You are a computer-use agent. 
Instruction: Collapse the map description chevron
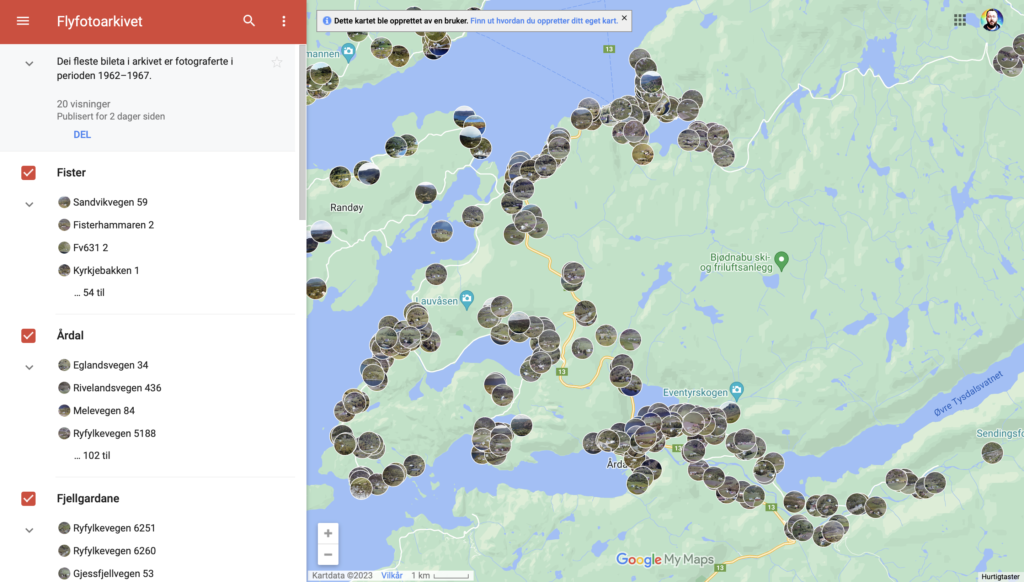(x=29, y=64)
